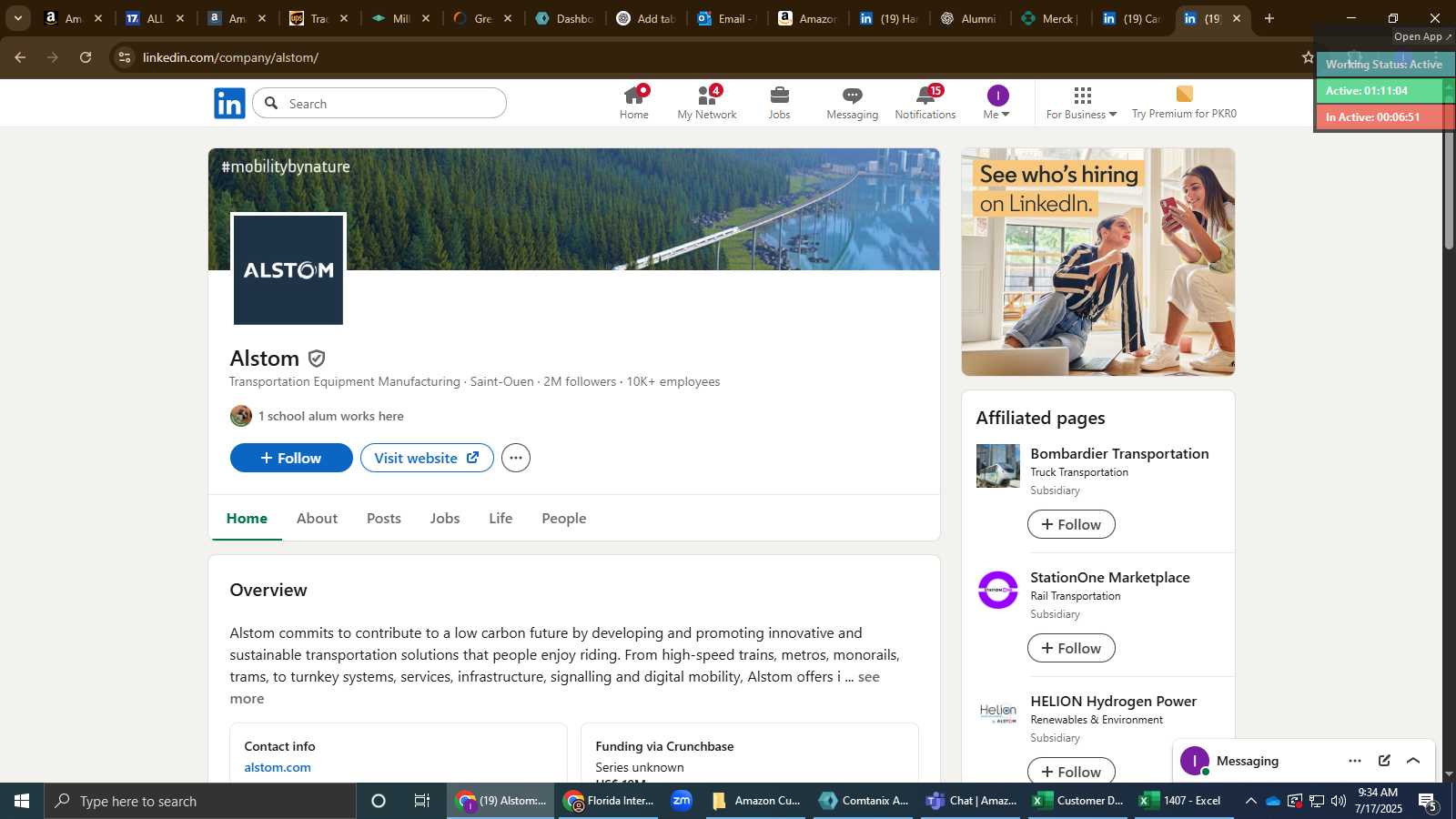Switch to the Life tab
The height and width of the screenshot is (819, 1456).
pos(500,518)
